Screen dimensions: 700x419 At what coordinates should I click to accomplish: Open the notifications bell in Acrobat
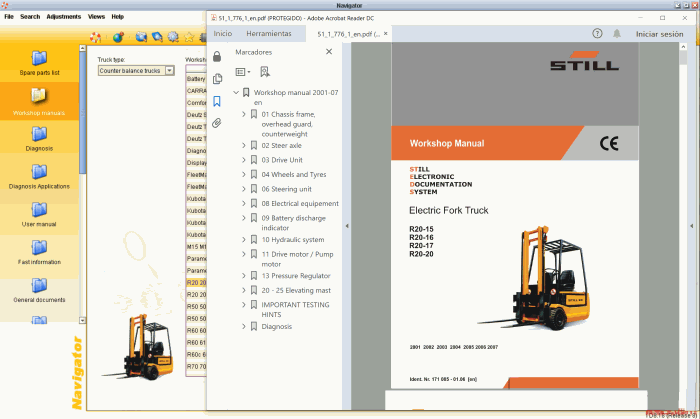(x=616, y=33)
